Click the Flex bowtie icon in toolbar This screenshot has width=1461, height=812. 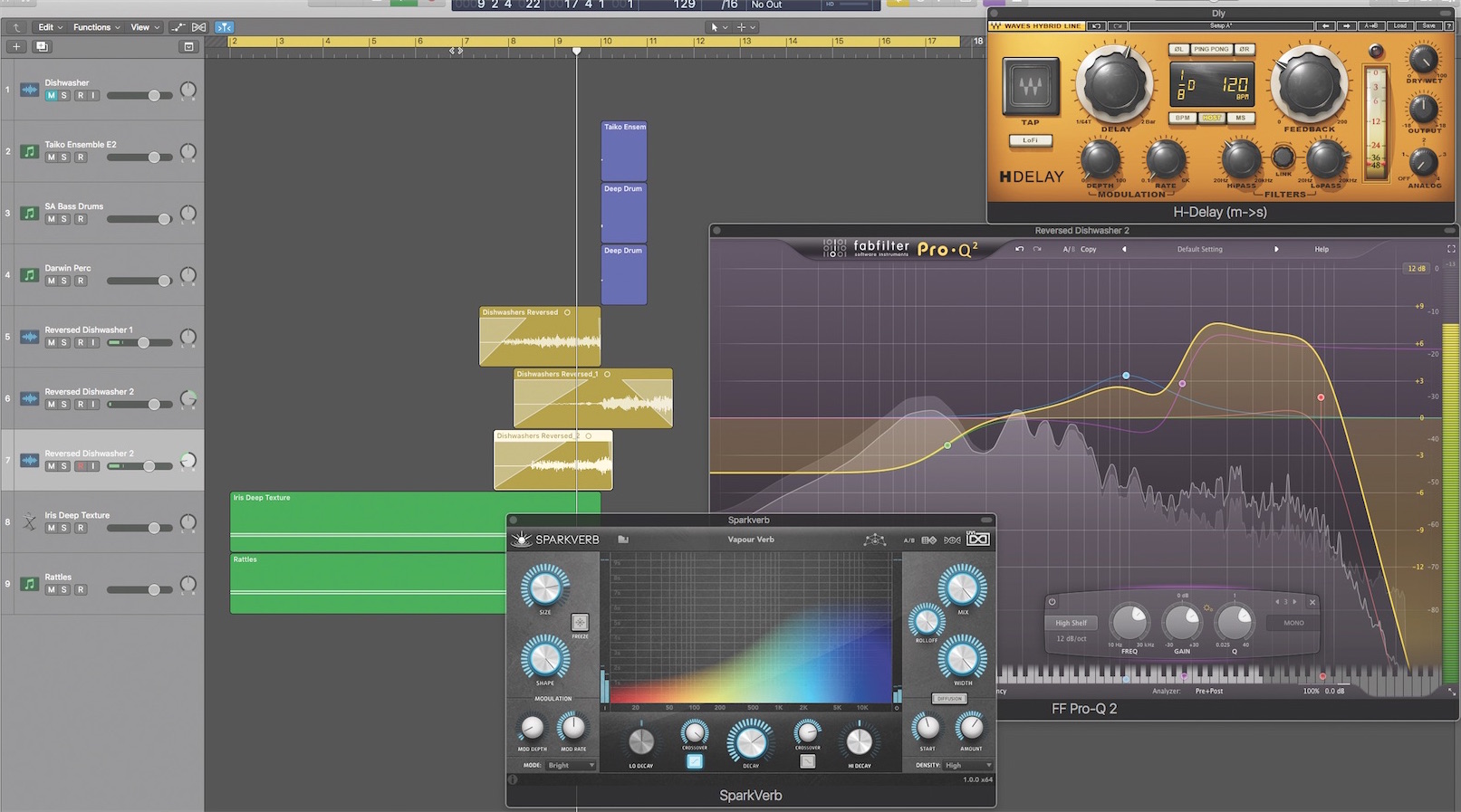199,27
